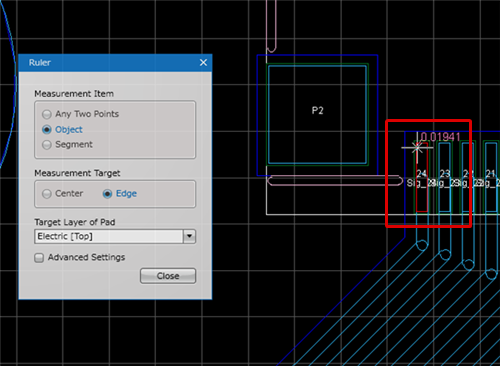
Task: Close the Ruler dialog with the X icon
Action: click(203, 62)
